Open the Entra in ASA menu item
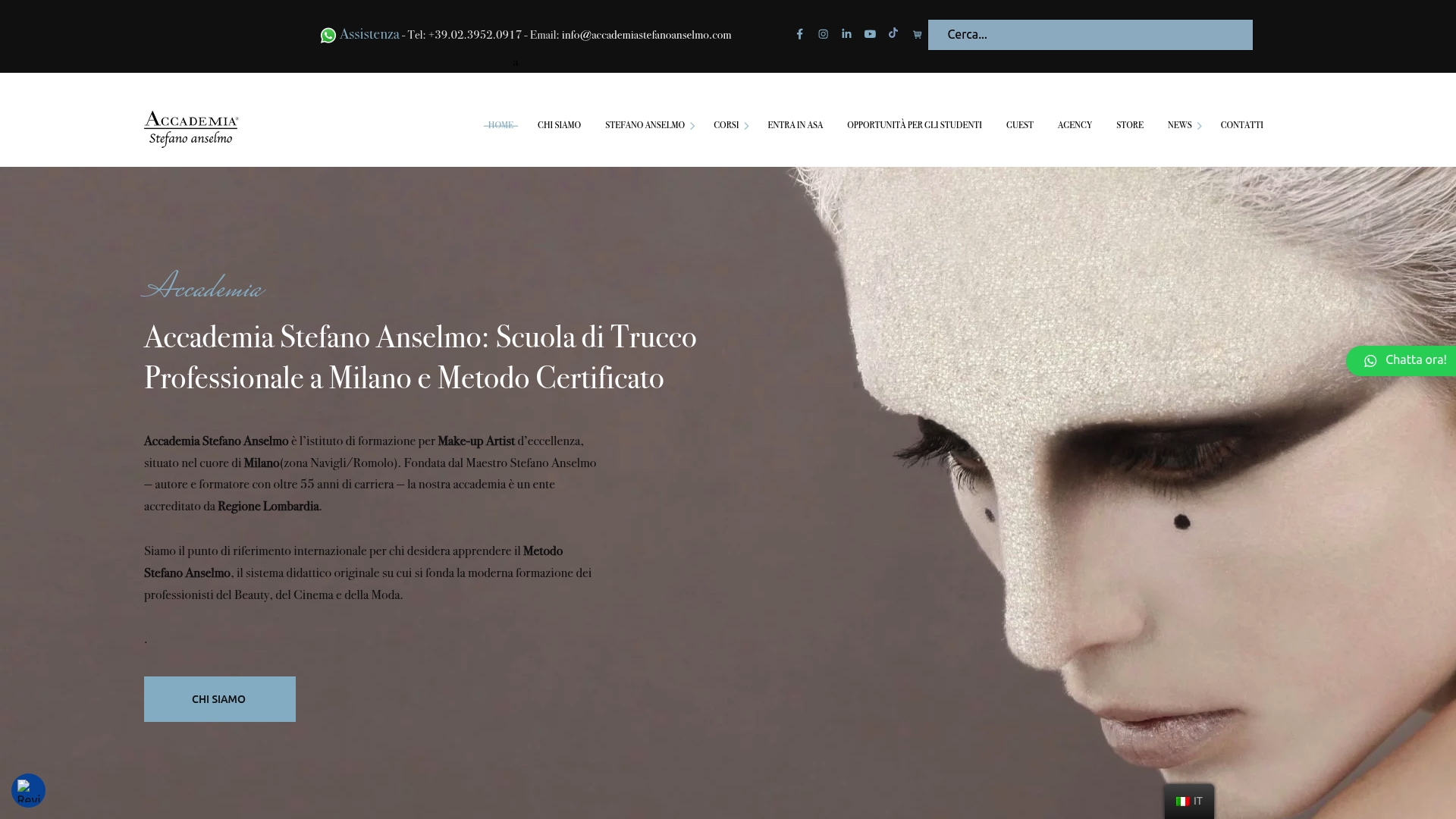The width and height of the screenshot is (1456, 819). (795, 125)
